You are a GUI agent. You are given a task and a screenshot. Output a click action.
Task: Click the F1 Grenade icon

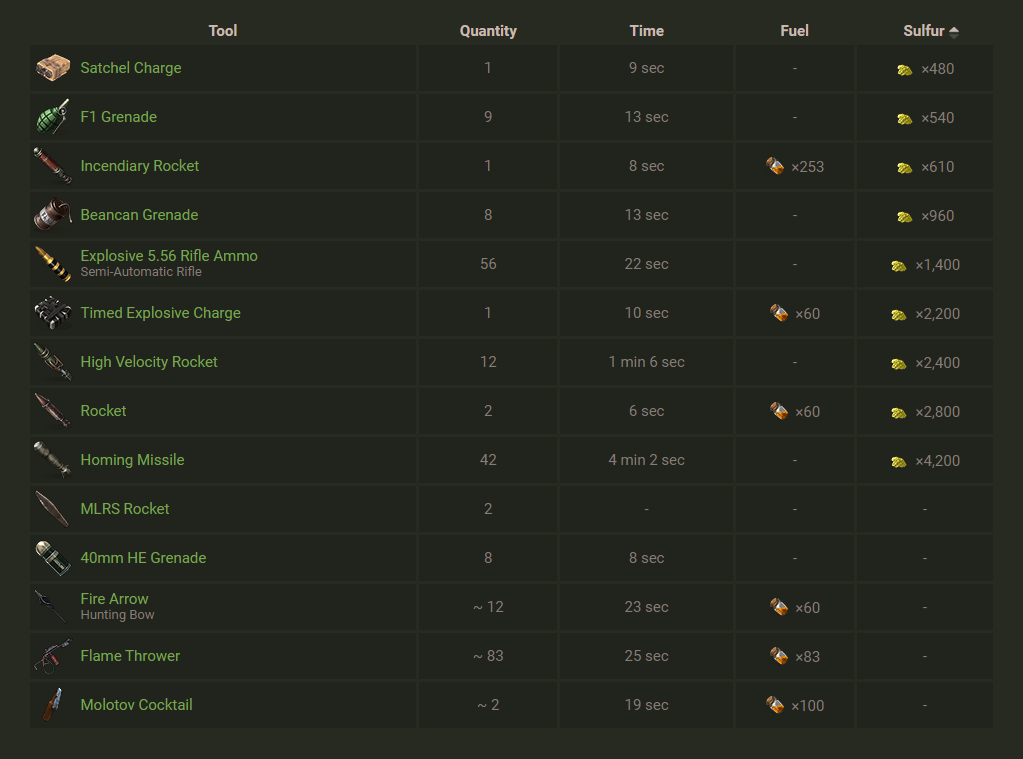click(52, 117)
